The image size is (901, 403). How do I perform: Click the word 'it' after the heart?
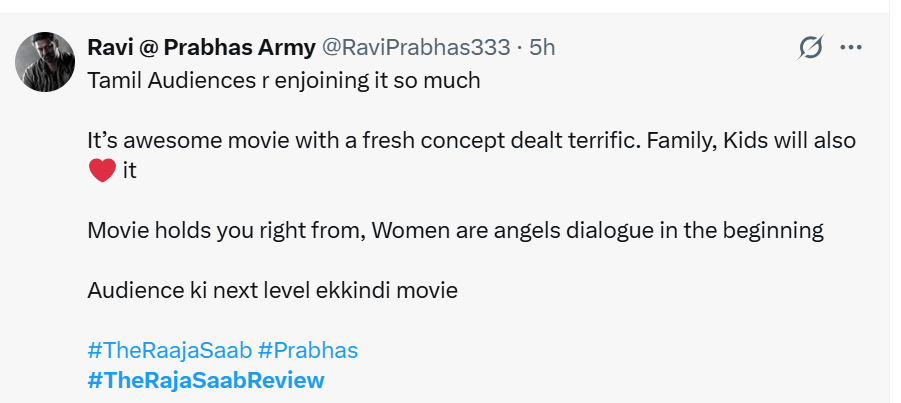(129, 171)
